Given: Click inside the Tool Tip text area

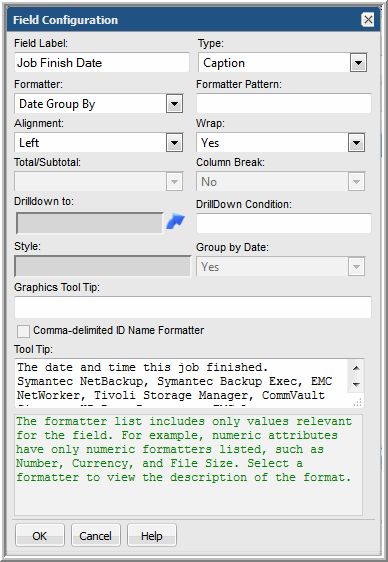Looking at the screenshot, I should (182, 383).
